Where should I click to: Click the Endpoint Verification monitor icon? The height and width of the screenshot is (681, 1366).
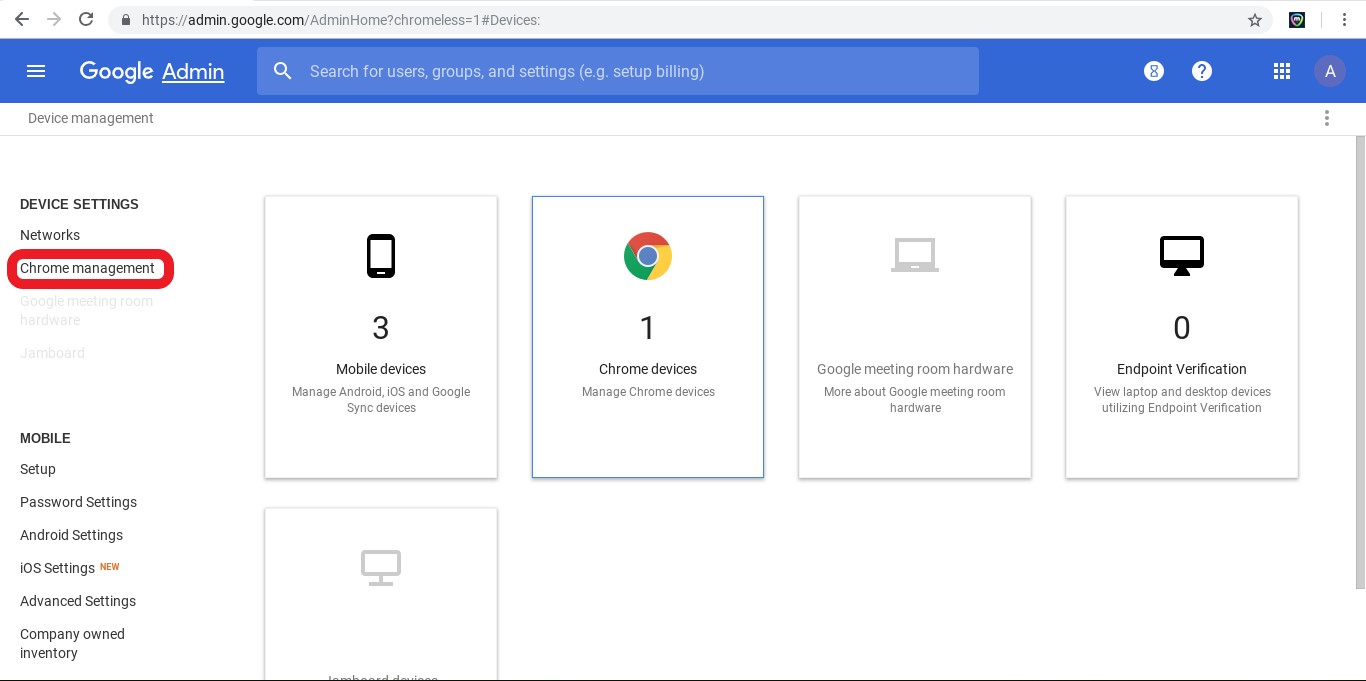[1182, 256]
